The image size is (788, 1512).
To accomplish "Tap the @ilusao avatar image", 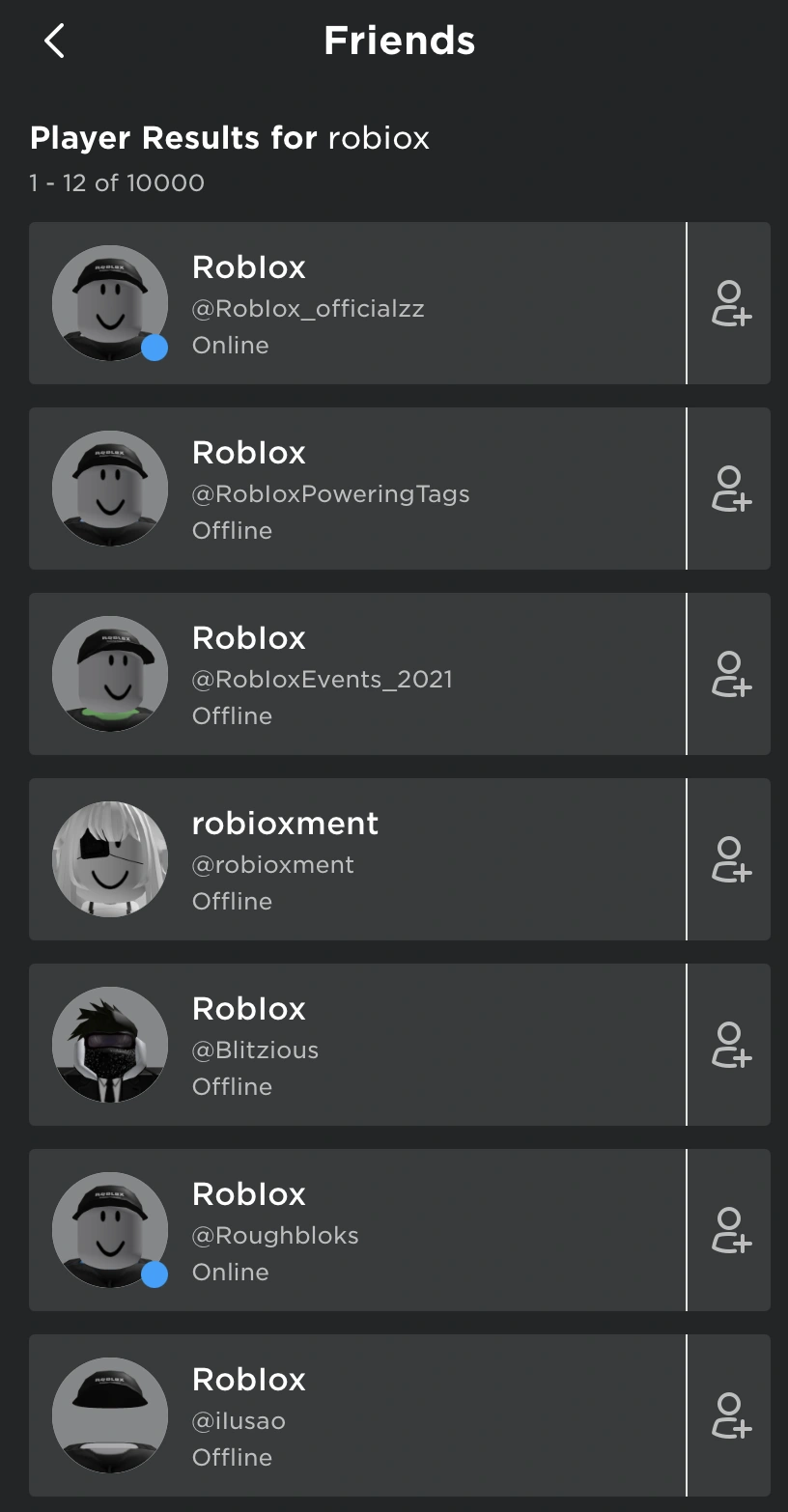I will (109, 1415).
